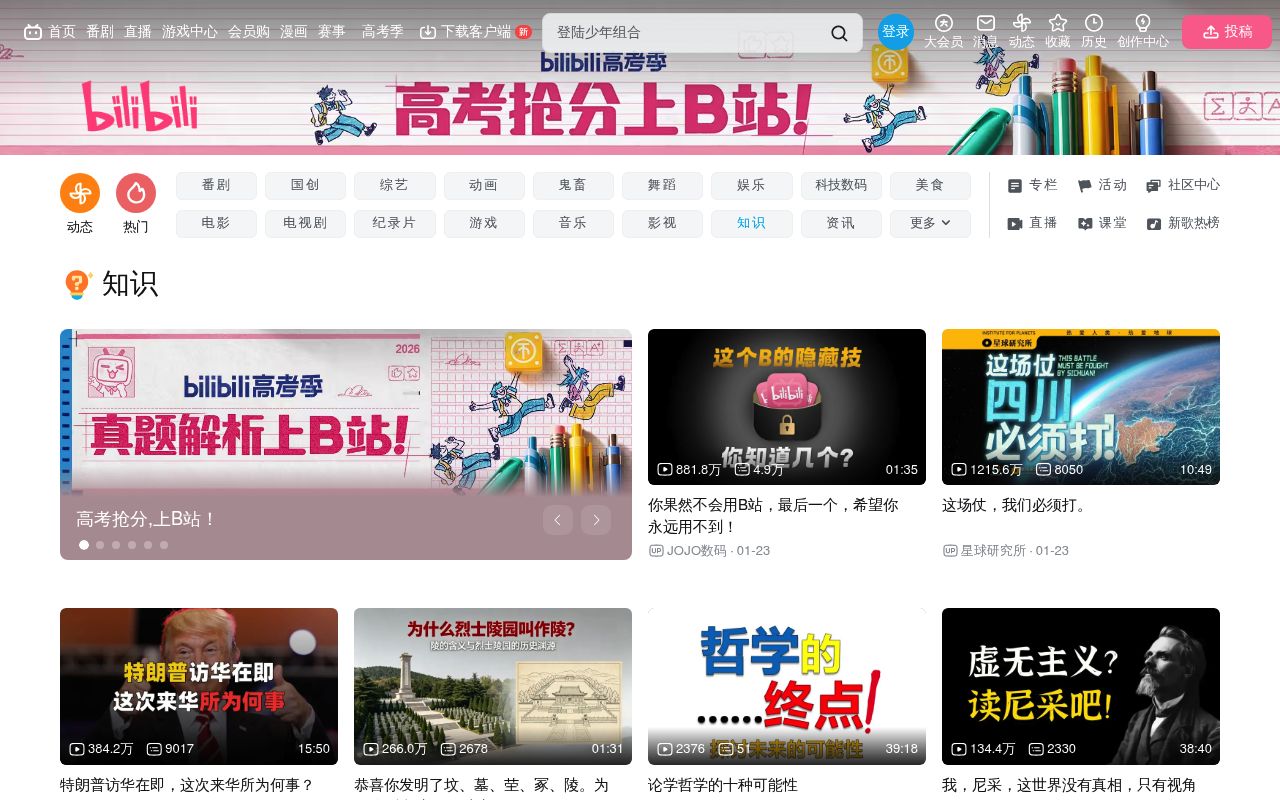Open 赛事 top navigation link
The image size is (1280, 800).
pyautogui.click(x=332, y=32)
